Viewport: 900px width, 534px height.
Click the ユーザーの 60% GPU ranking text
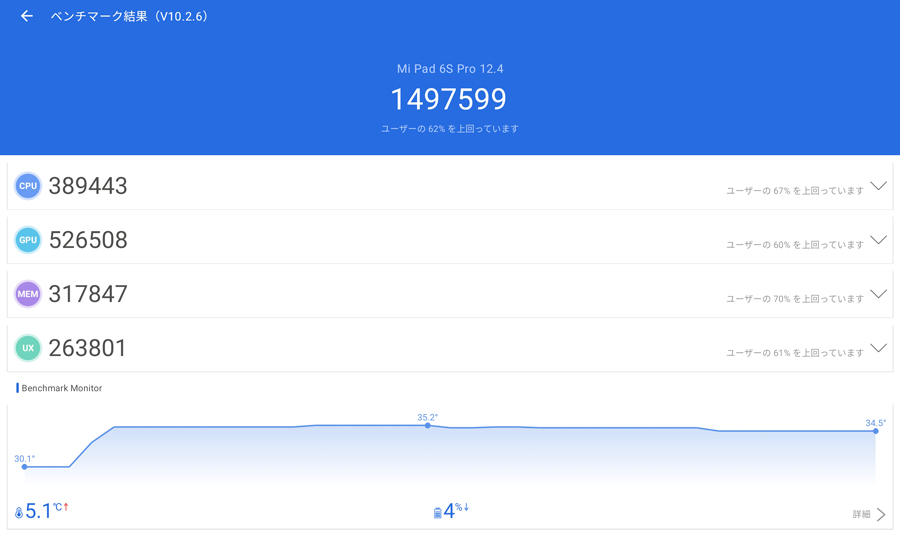point(795,245)
